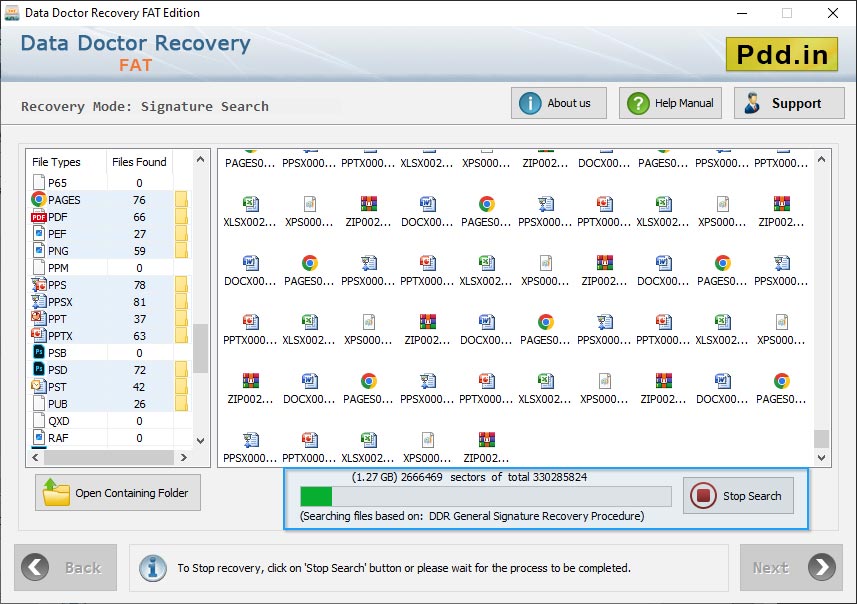Click the sectors scanned status text

(469, 477)
